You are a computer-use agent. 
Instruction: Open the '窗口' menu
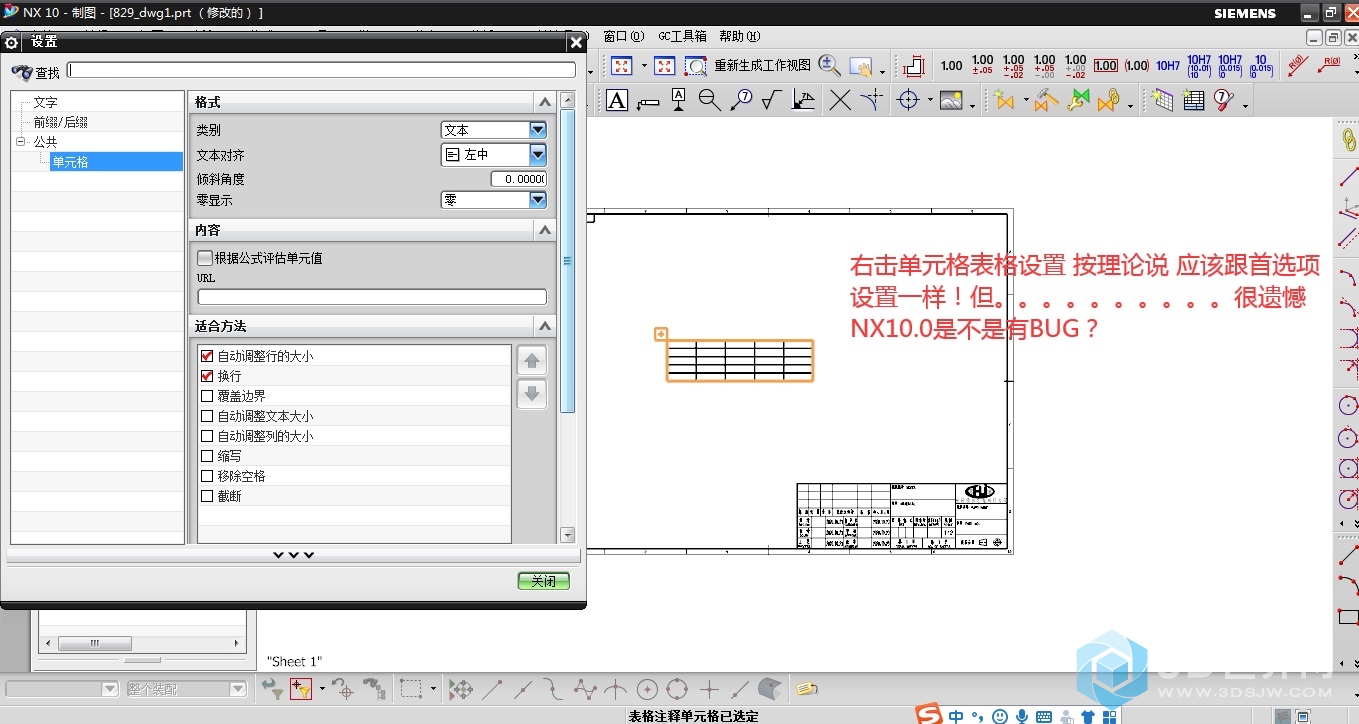[x=623, y=36]
